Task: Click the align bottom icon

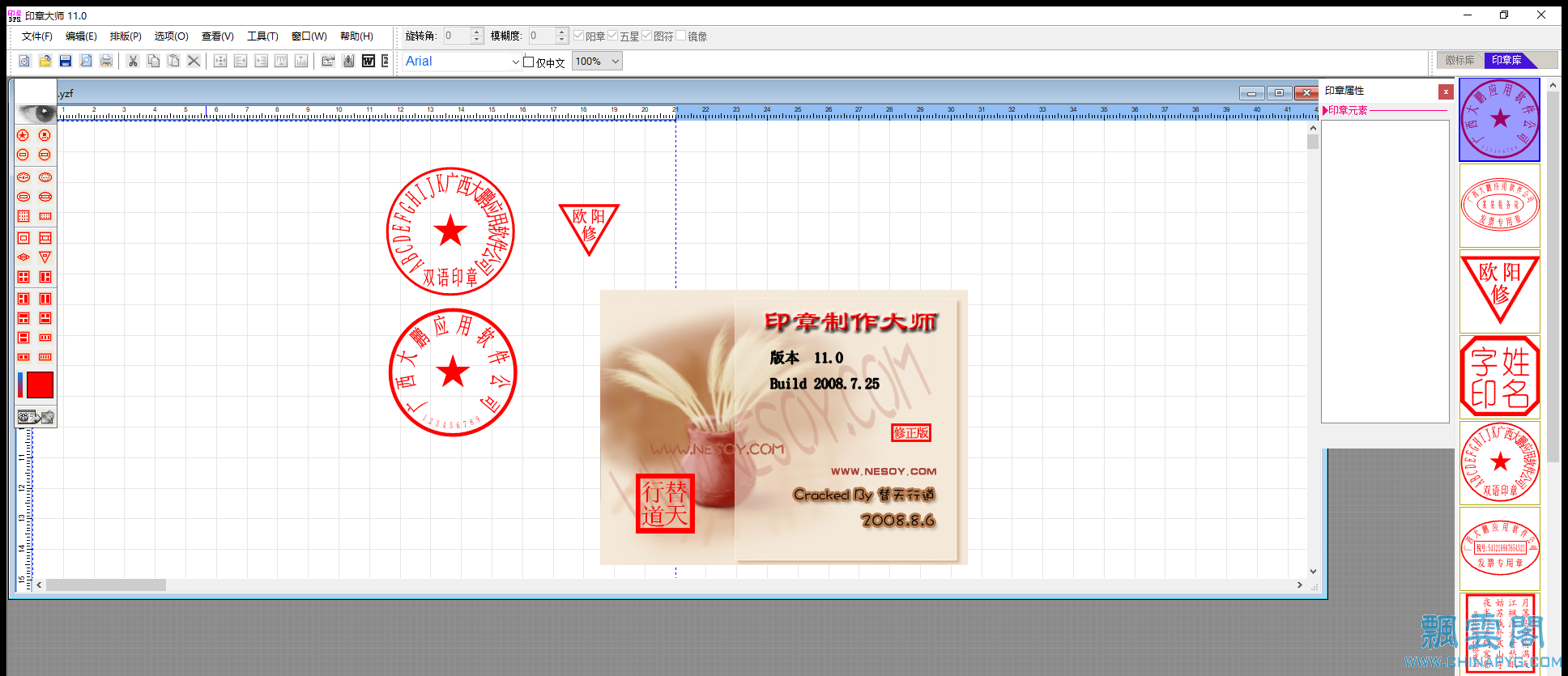Action: click(301, 61)
